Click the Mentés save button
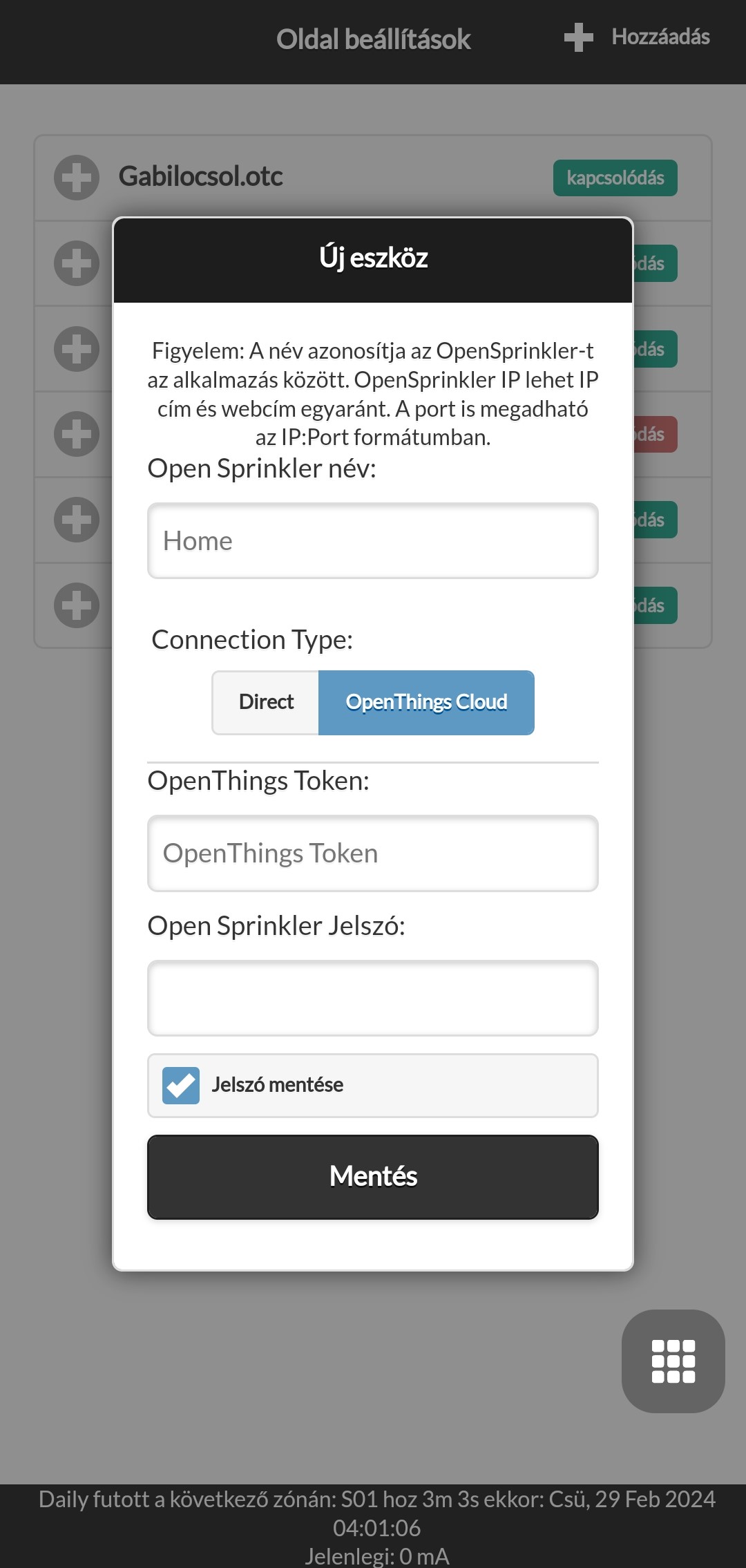The image size is (746, 1568). tap(373, 1177)
